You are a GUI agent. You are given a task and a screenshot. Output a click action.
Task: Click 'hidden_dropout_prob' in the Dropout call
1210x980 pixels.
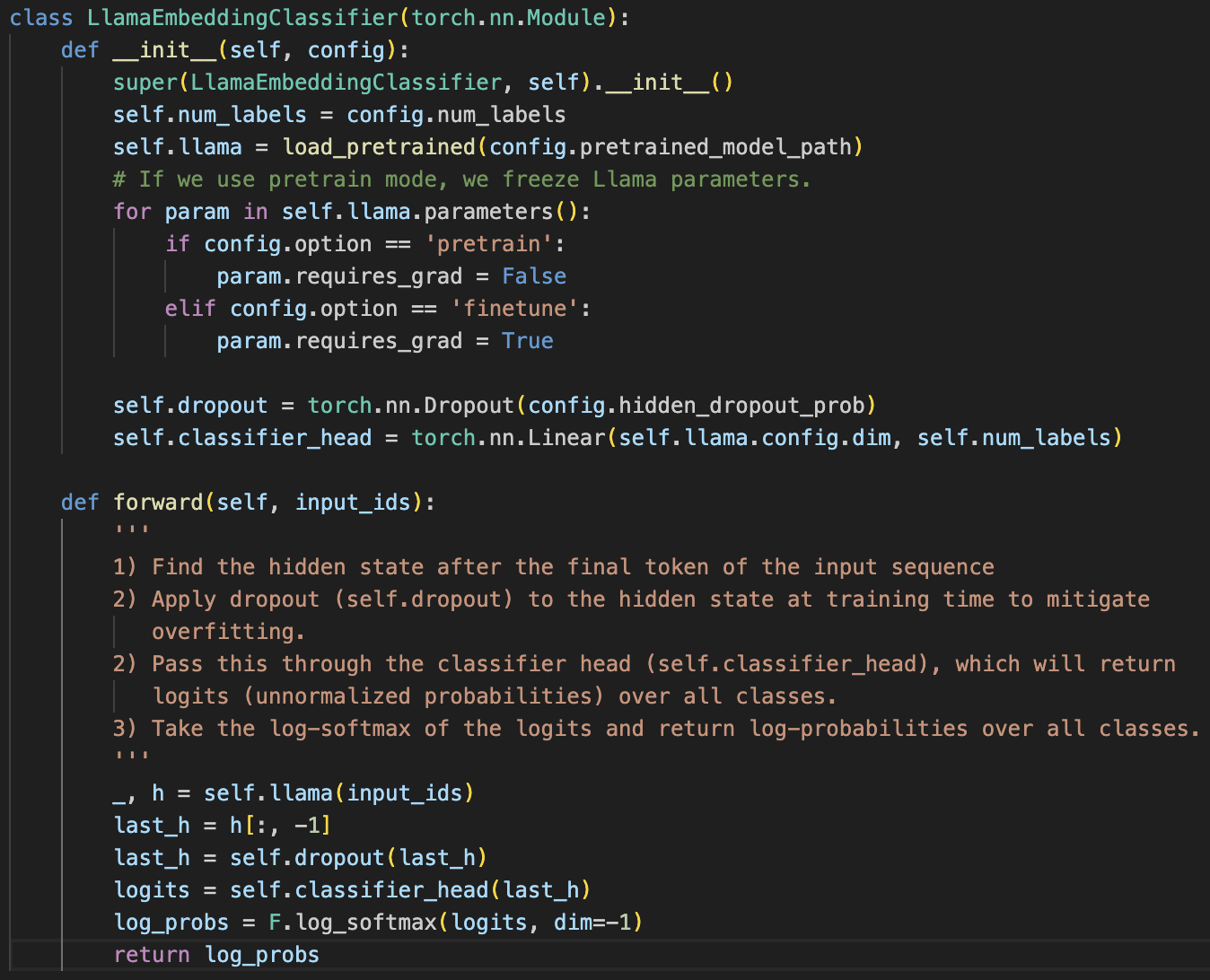point(741,405)
